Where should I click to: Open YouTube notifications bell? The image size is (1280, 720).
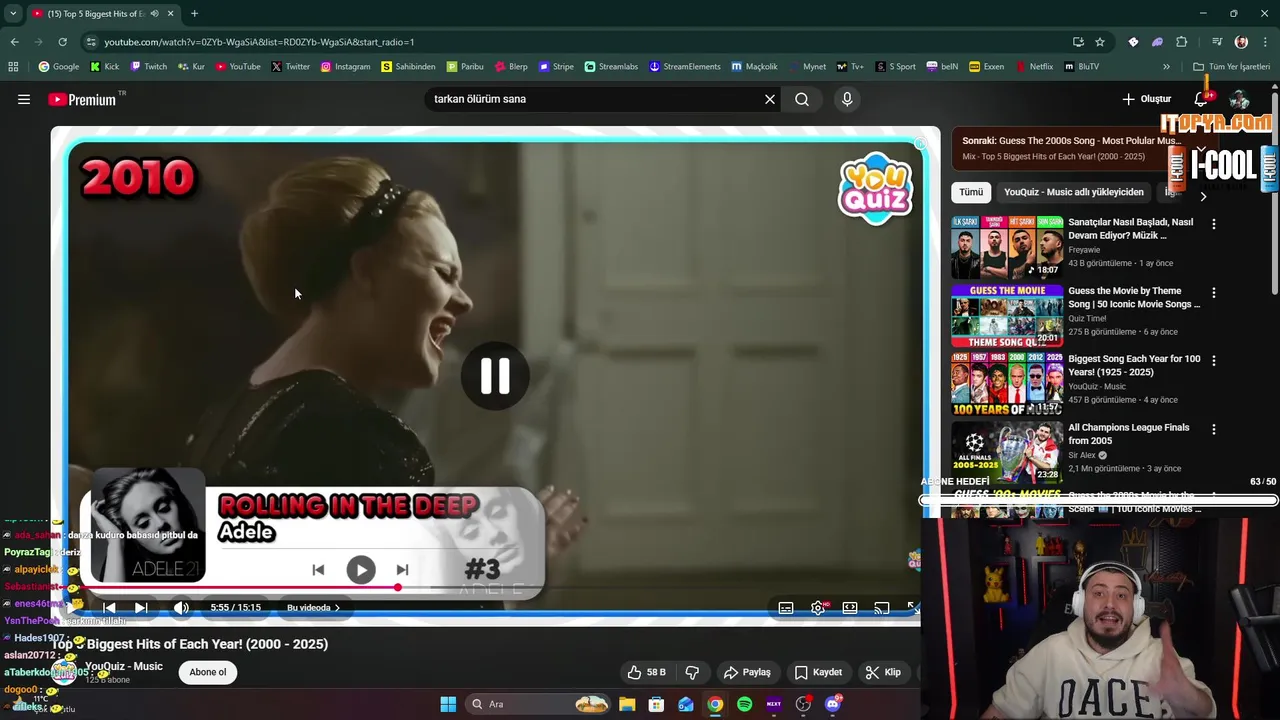pyautogui.click(x=1202, y=99)
